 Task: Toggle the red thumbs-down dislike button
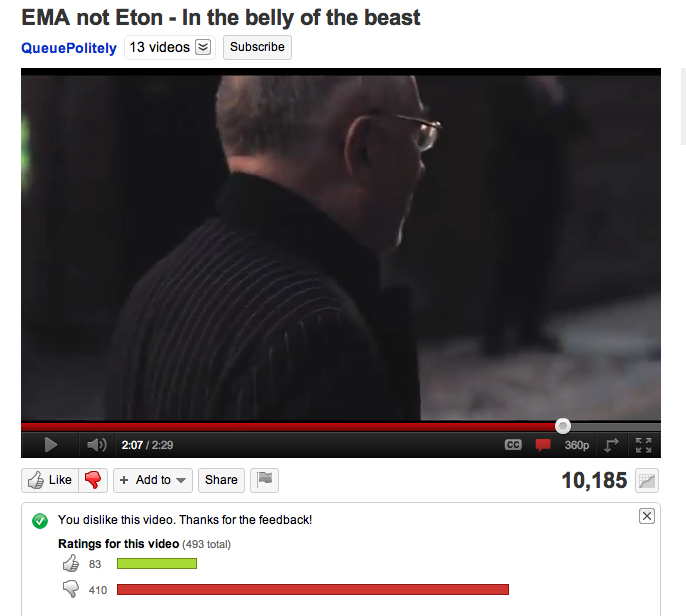point(93,480)
